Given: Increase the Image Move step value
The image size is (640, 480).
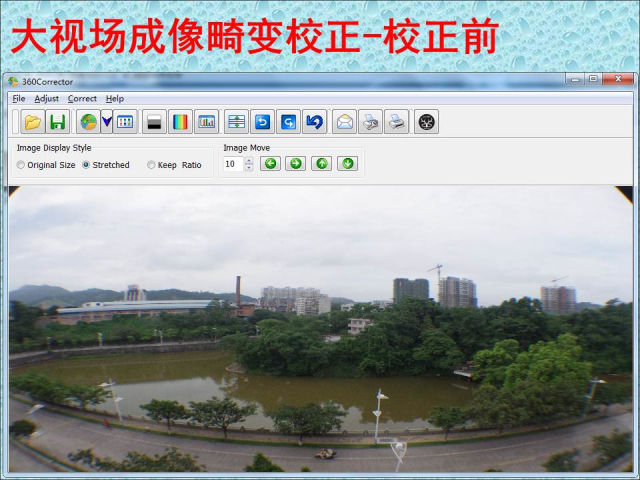Looking at the screenshot, I should click(x=249, y=160).
